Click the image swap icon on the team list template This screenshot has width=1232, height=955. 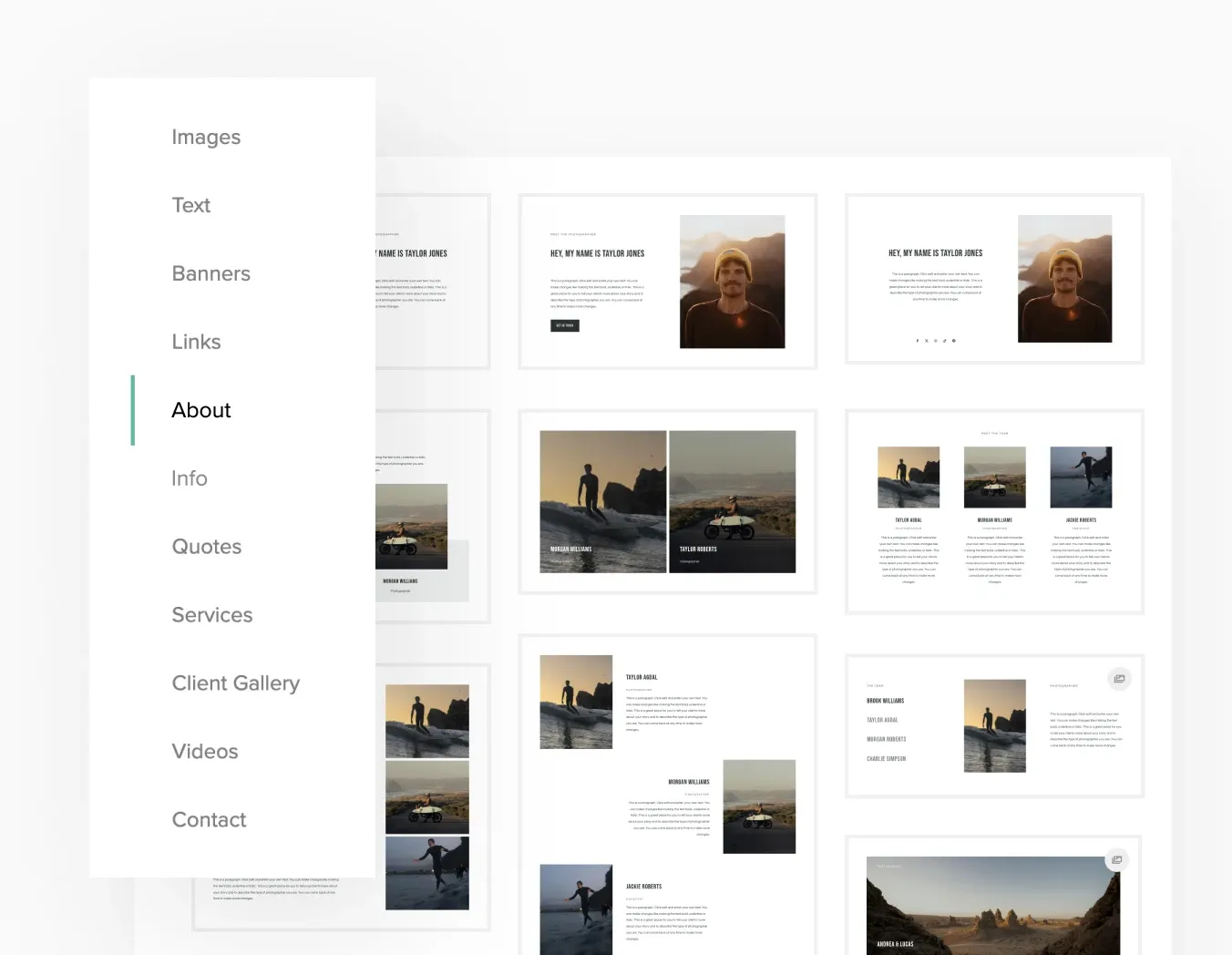tap(1119, 679)
